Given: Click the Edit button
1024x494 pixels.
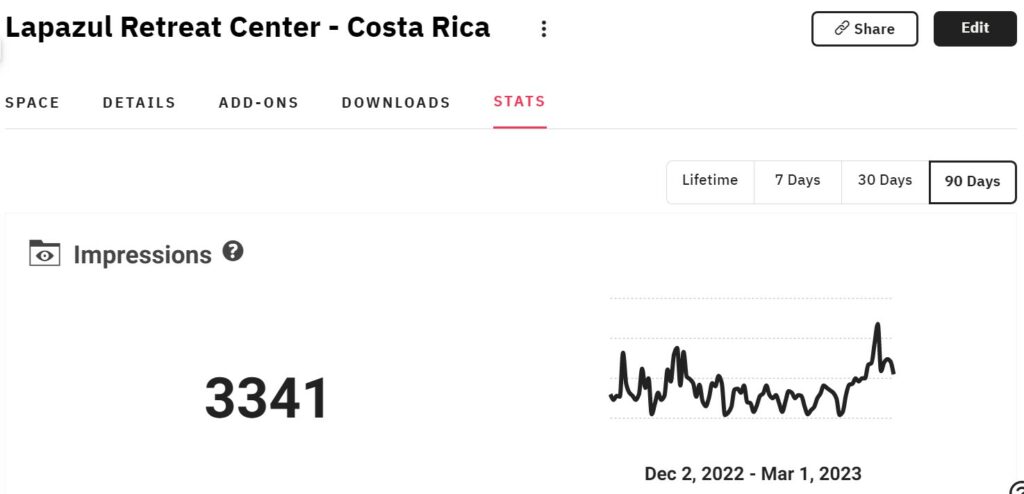Looking at the screenshot, I should [975, 29].
